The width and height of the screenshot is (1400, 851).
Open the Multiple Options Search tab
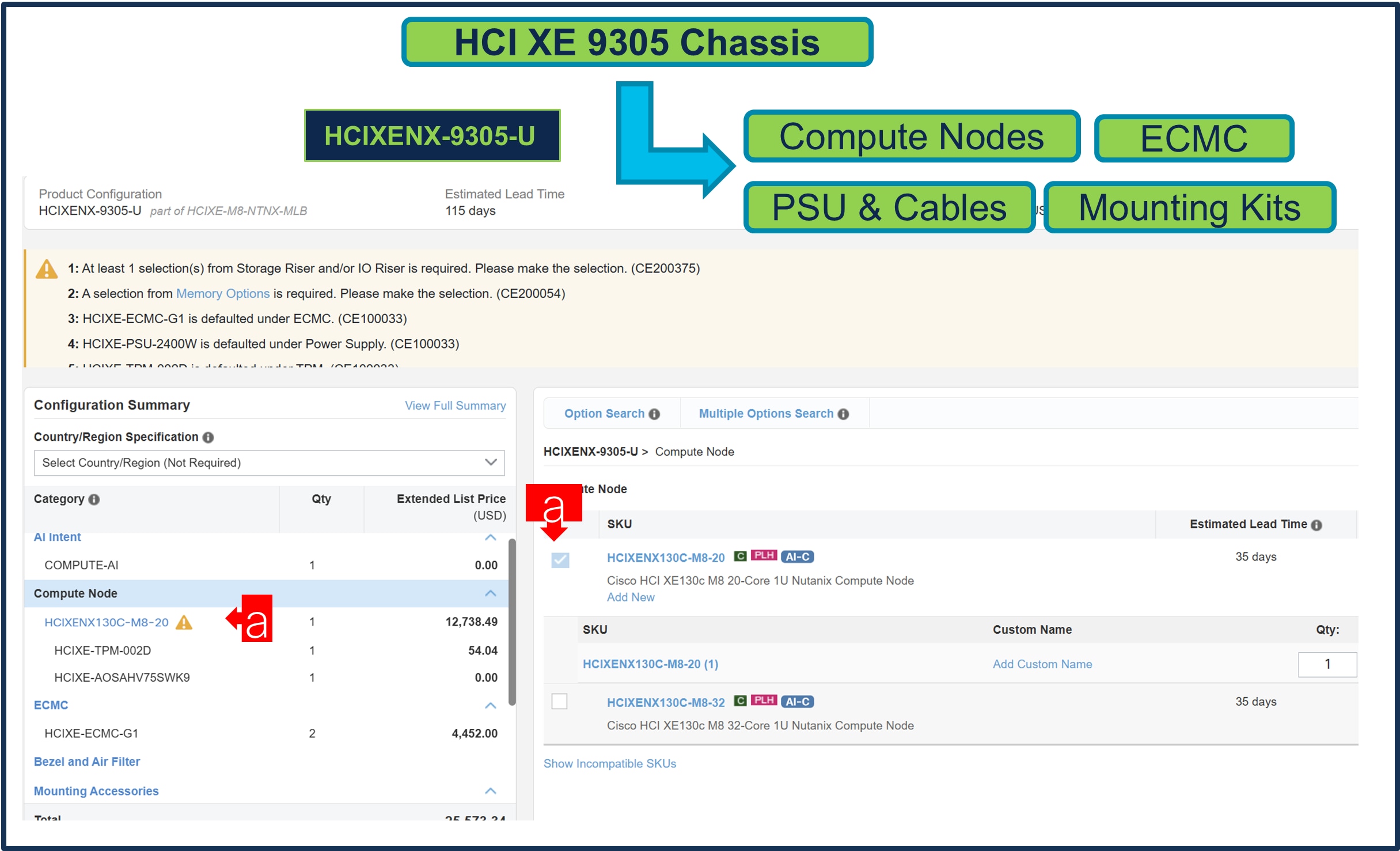click(774, 414)
